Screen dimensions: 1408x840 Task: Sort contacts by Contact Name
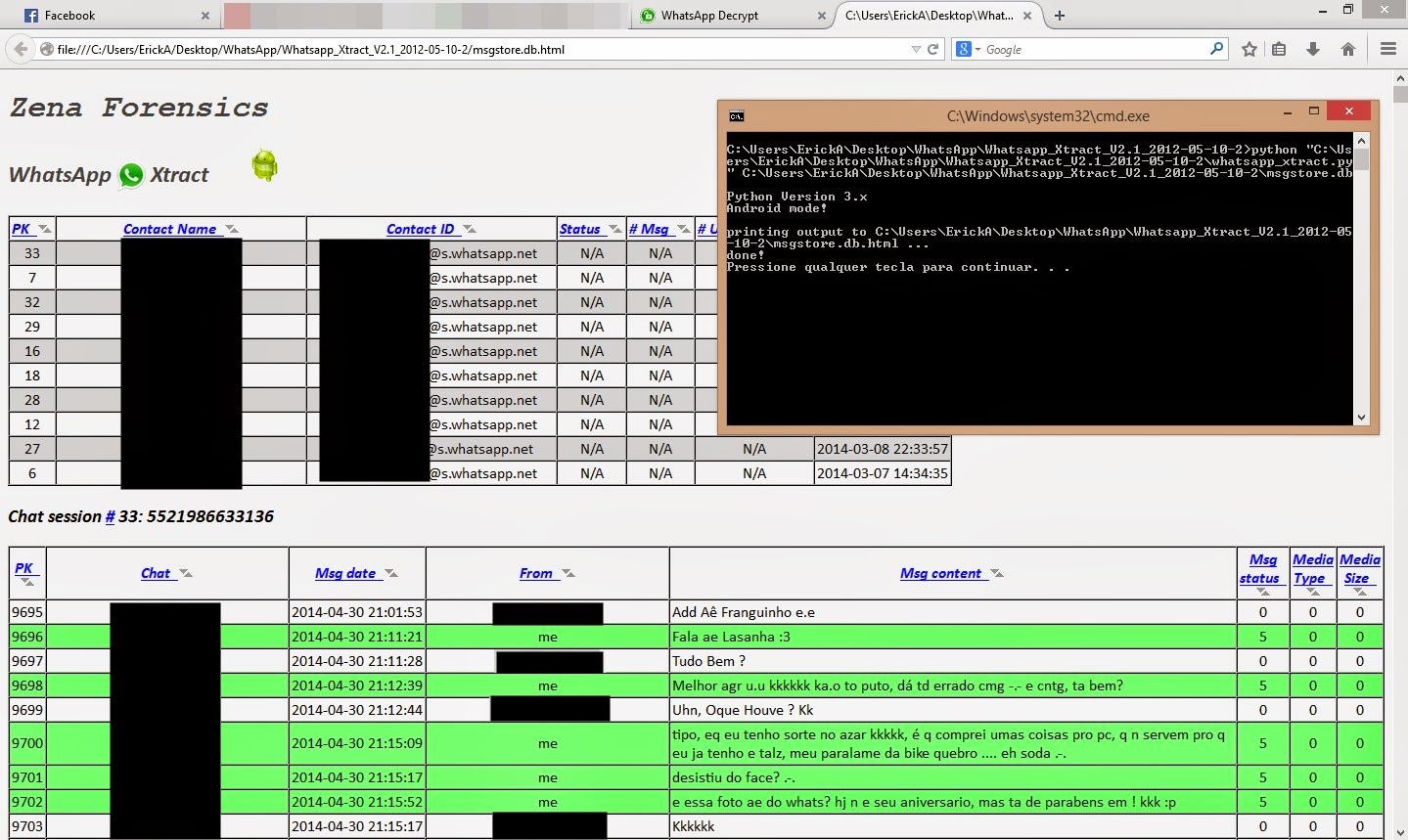coord(169,229)
